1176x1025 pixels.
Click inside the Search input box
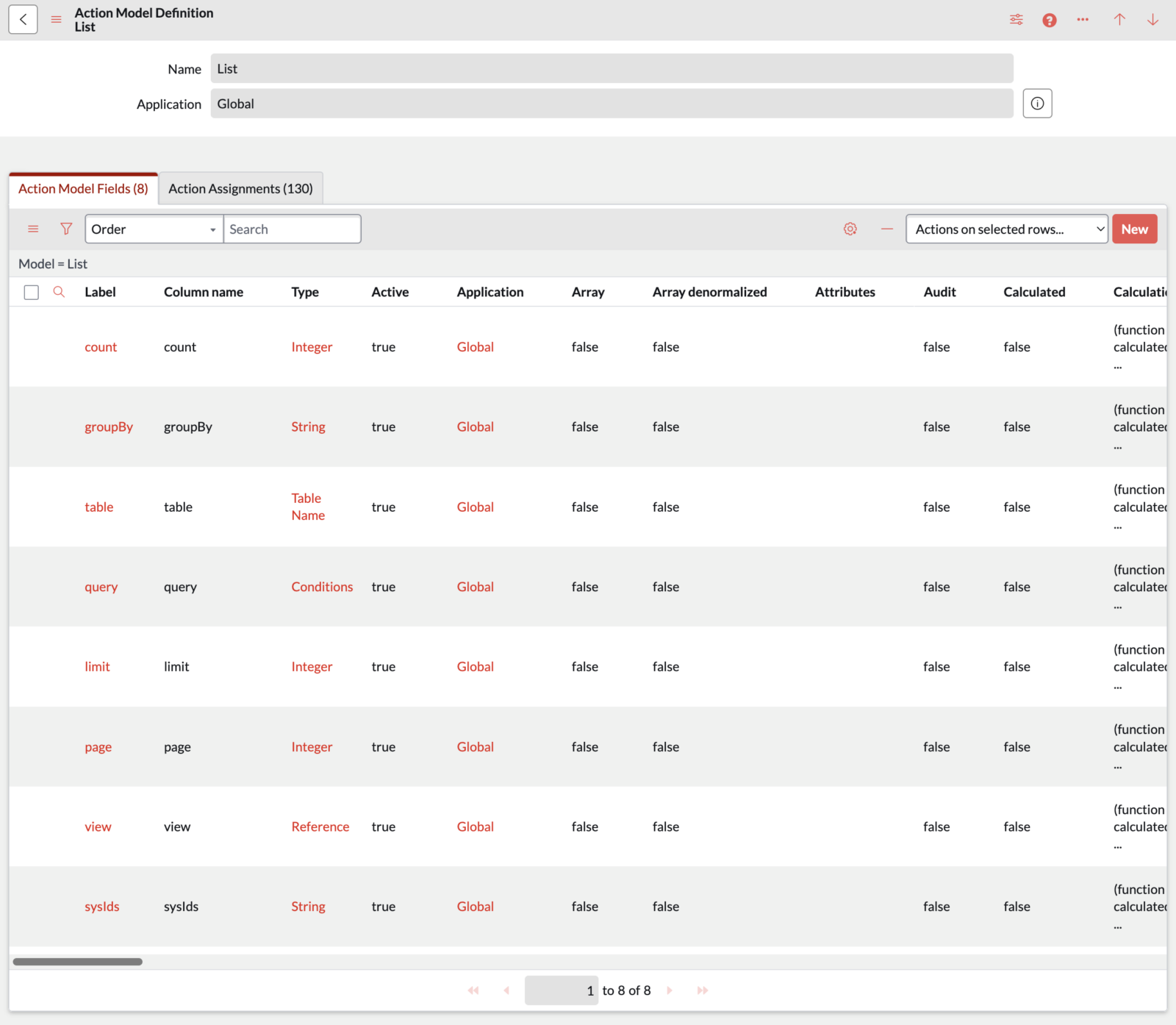[292, 229]
